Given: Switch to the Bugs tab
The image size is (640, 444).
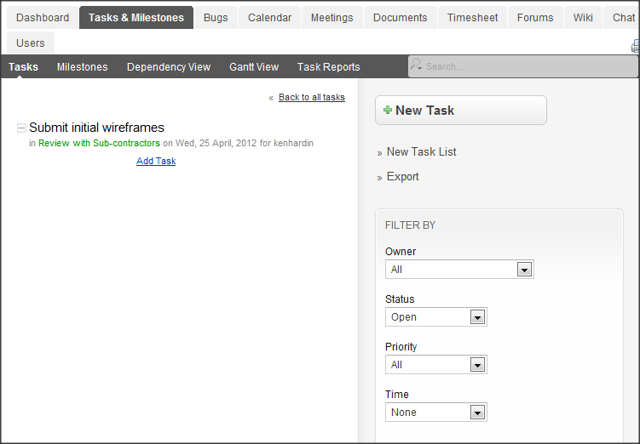Looking at the screenshot, I should pyautogui.click(x=216, y=18).
